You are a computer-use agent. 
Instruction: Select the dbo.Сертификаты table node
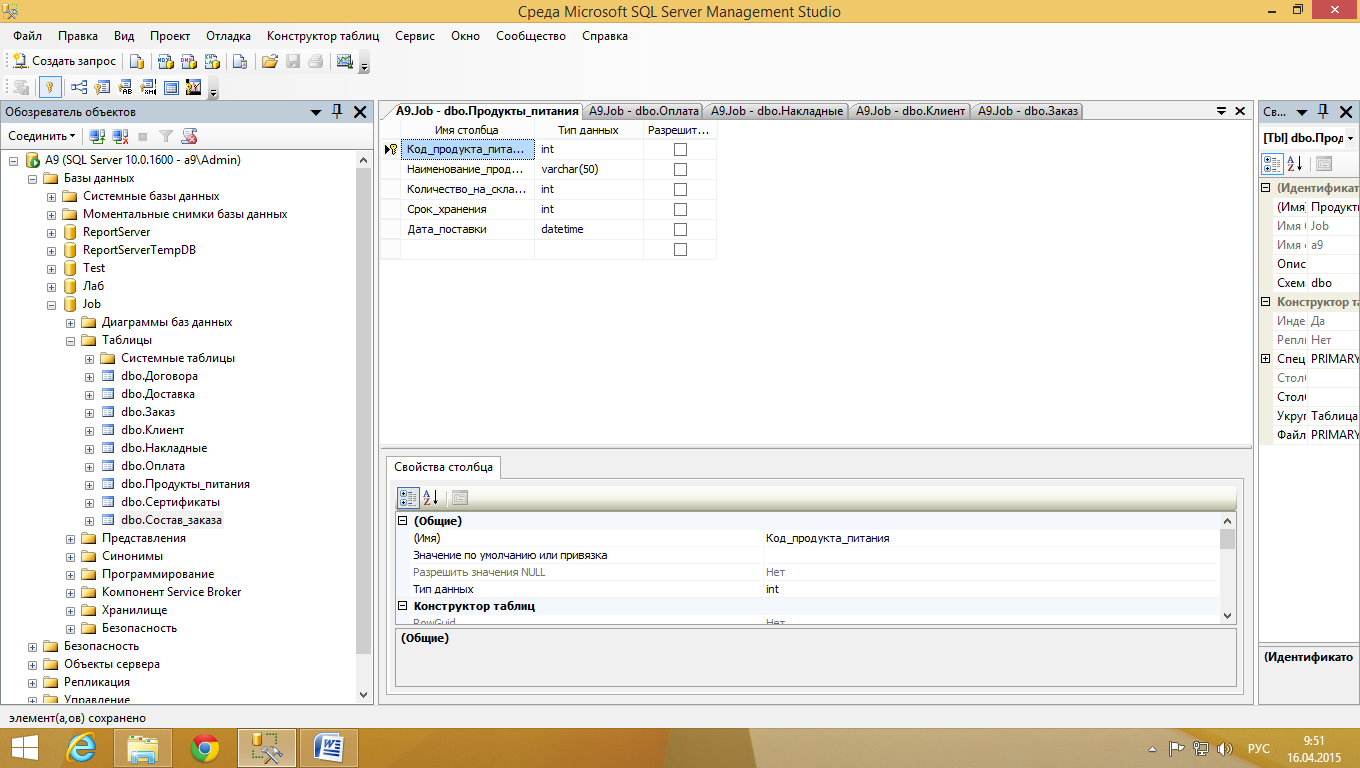(170, 502)
